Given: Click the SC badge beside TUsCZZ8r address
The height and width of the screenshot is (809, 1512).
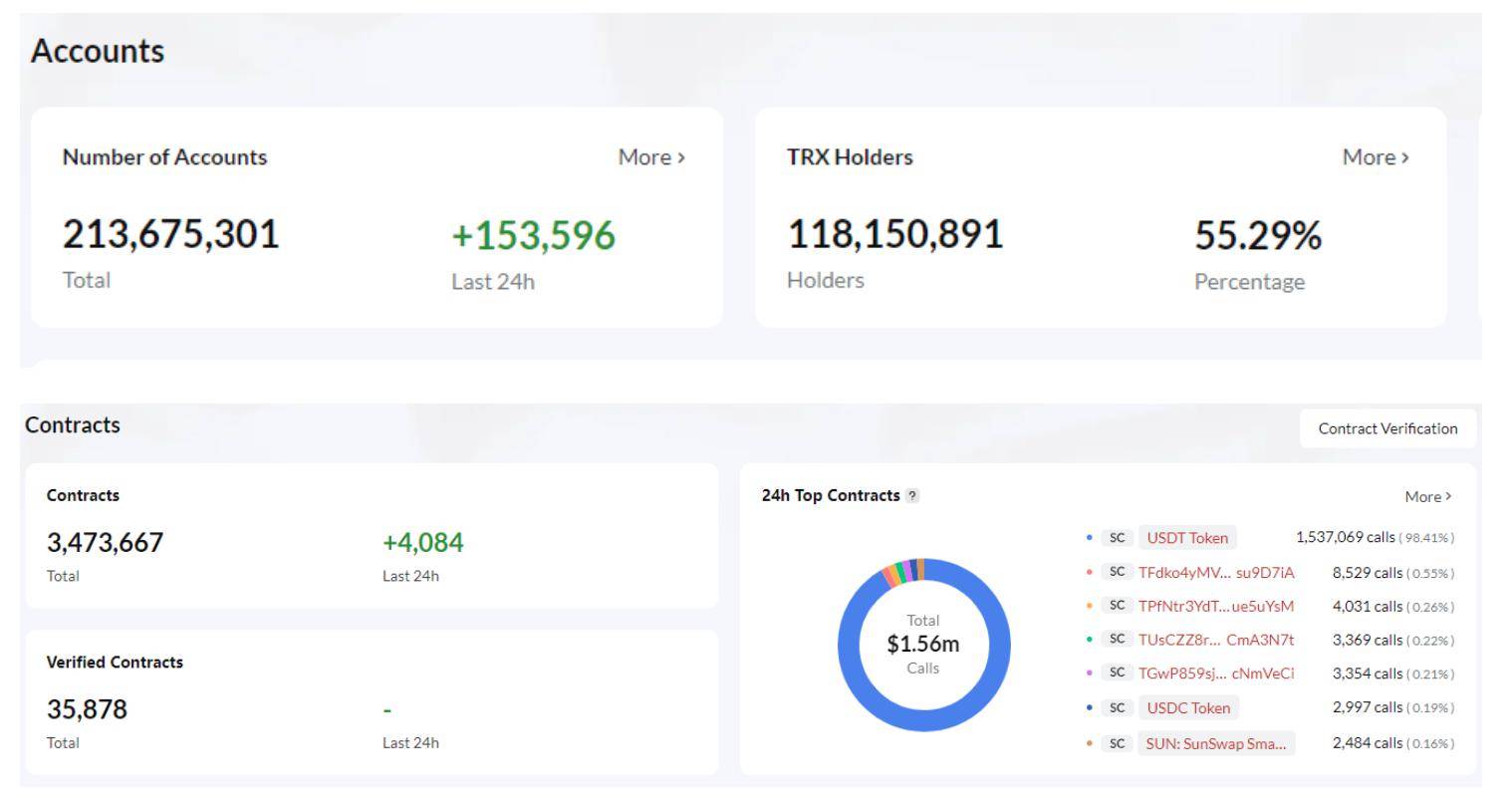Looking at the screenshot, I should click(1117, 640).
